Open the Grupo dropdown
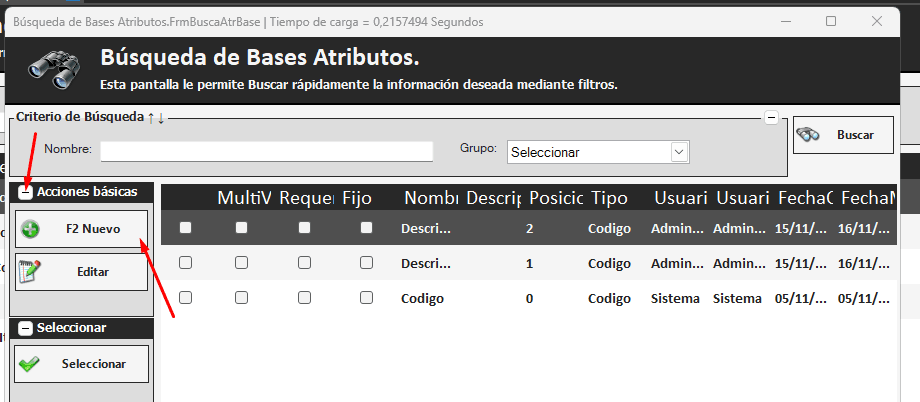This screenshot has height=402, width=920. tap(680, 152)
